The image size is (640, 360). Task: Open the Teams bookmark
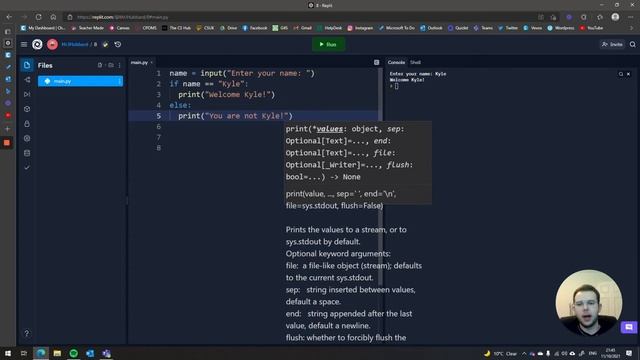click(483, 28)
